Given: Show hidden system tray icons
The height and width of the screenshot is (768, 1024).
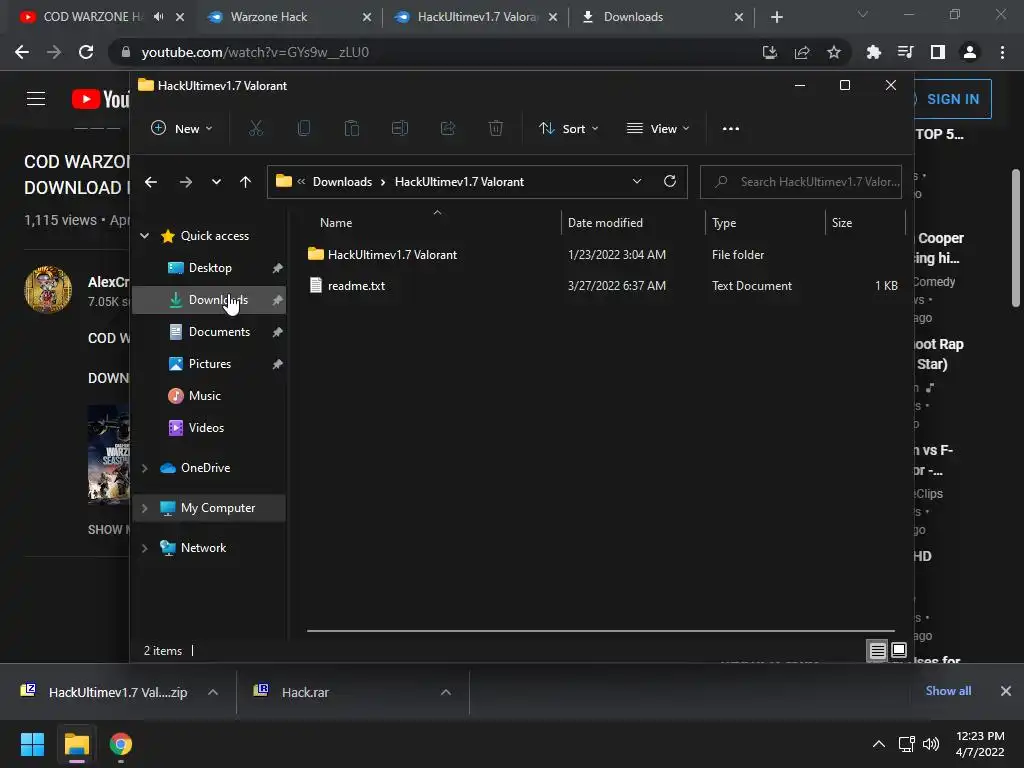Looking at the screenshot, I should click(x=879, y=744).
